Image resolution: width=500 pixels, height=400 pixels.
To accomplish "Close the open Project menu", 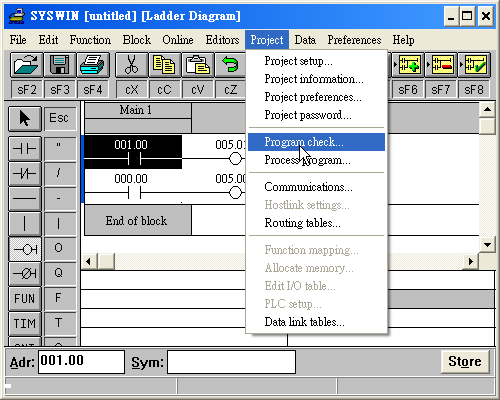I will tap(267, 40).
